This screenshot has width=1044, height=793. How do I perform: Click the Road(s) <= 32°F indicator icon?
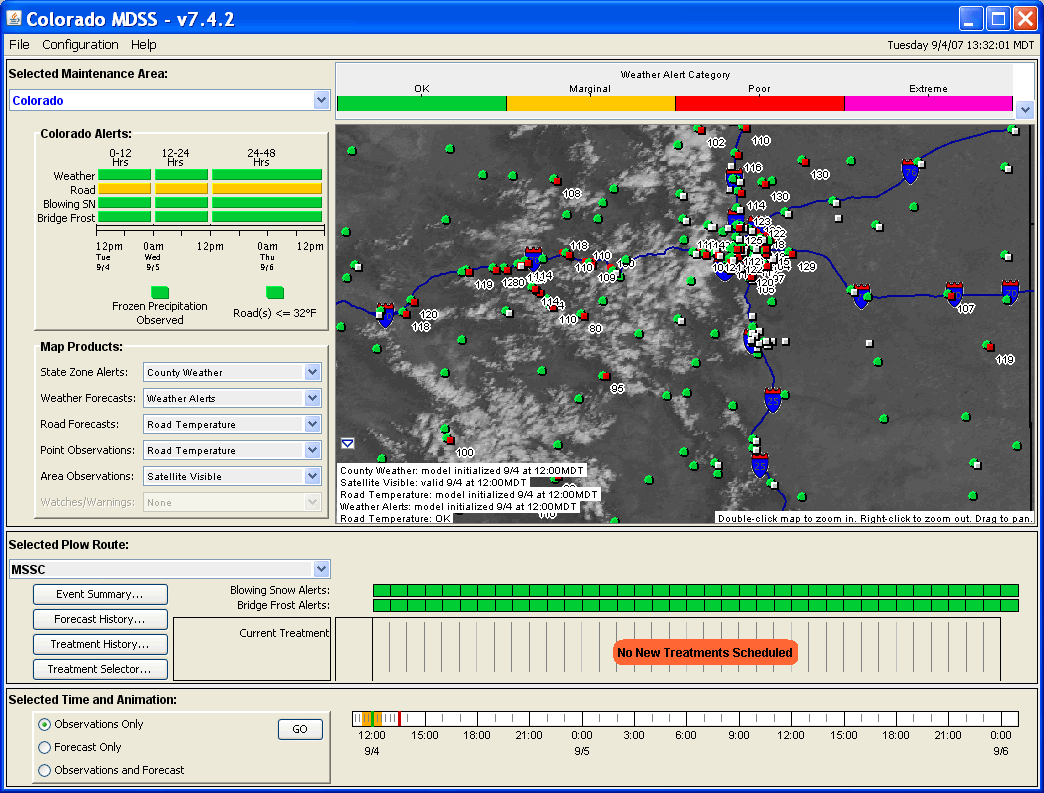274,292
